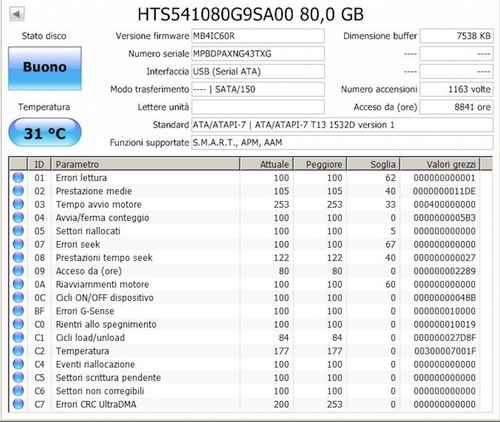Click raw value 0000000011DE
Screen dimensions: 500x422
pyautogui.click(x=444, y=191)
